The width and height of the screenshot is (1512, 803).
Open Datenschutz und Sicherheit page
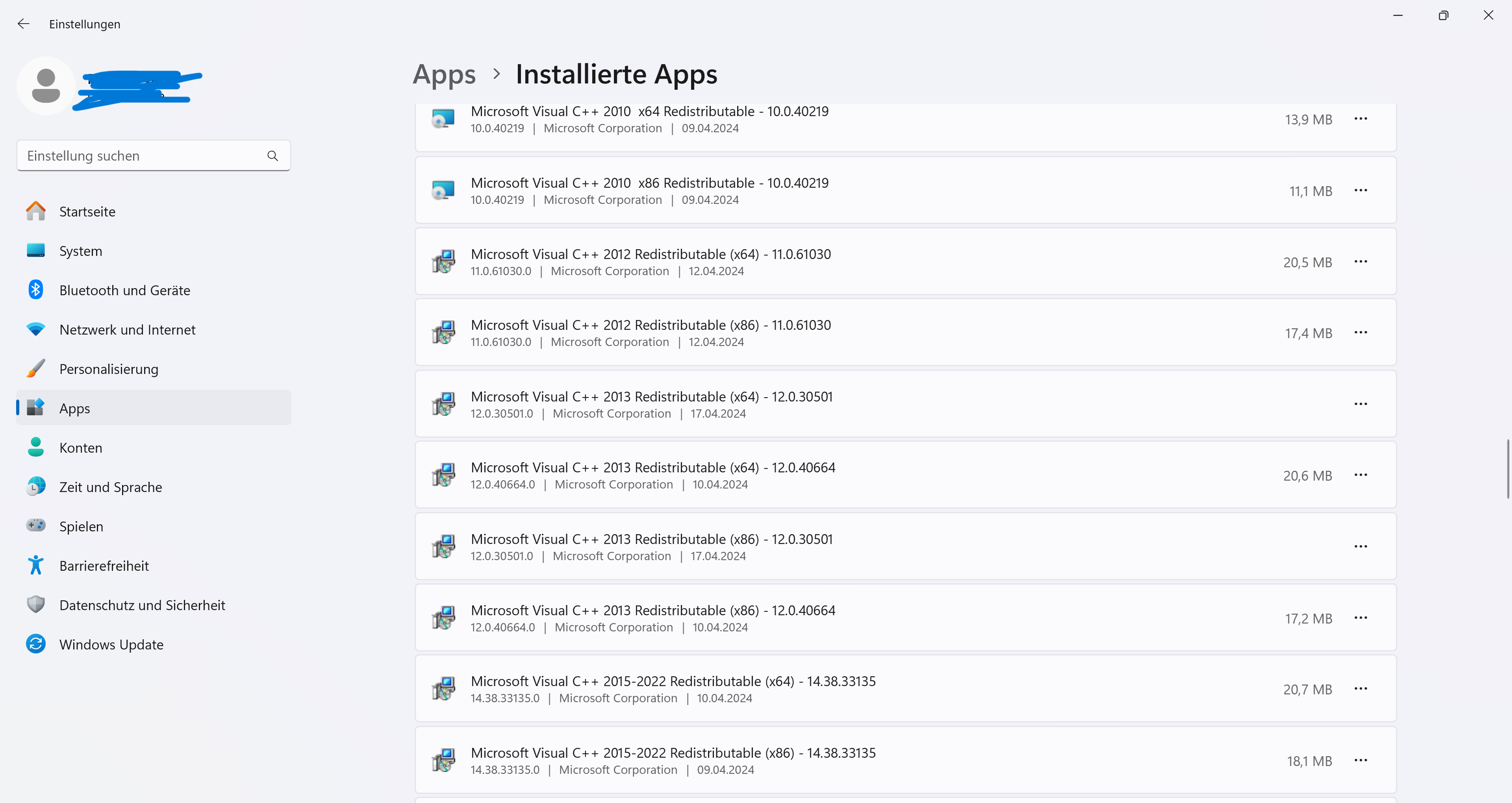click(141, 605)
